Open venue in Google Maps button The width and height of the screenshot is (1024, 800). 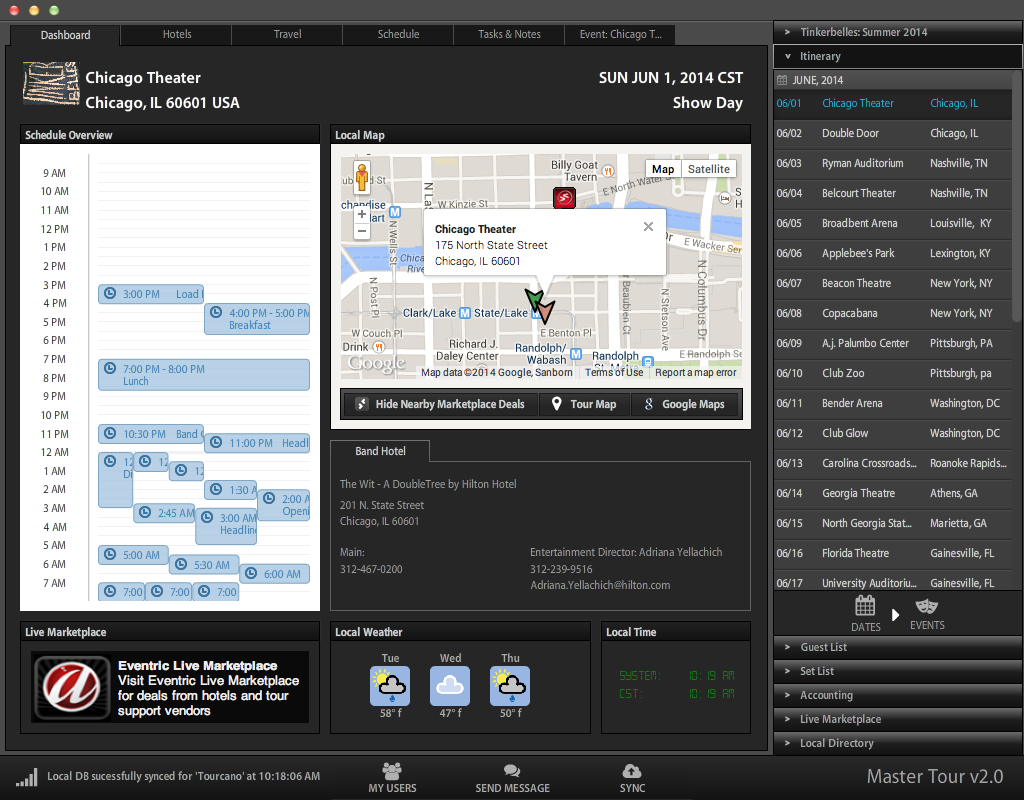click(x=685, y=404)
